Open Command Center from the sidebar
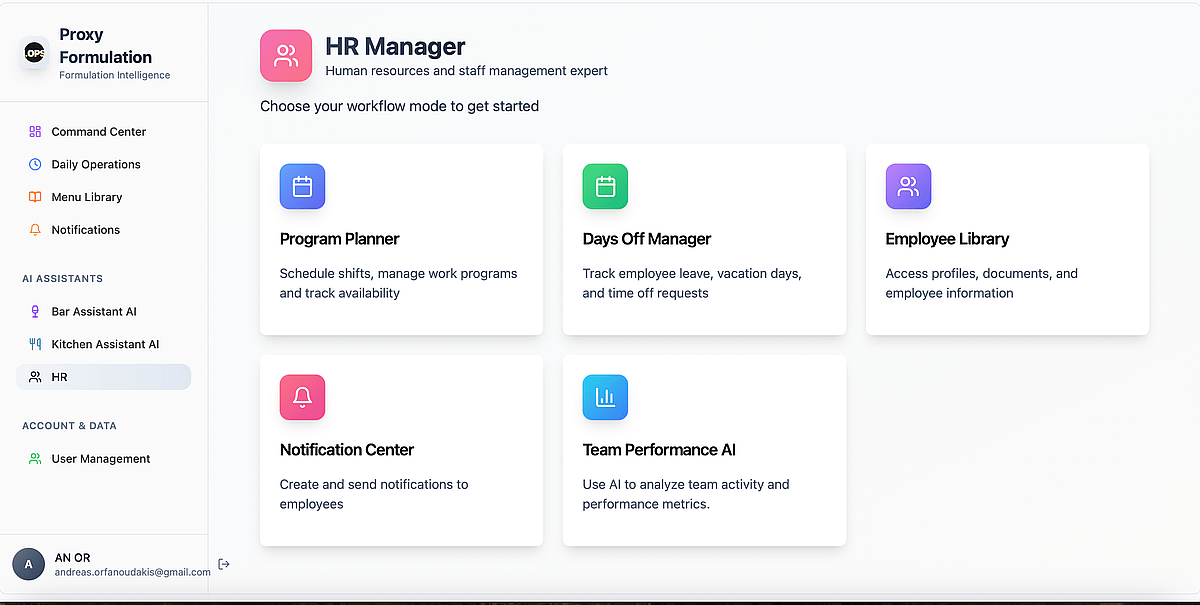1200x605 pixels. click(98, 132)
